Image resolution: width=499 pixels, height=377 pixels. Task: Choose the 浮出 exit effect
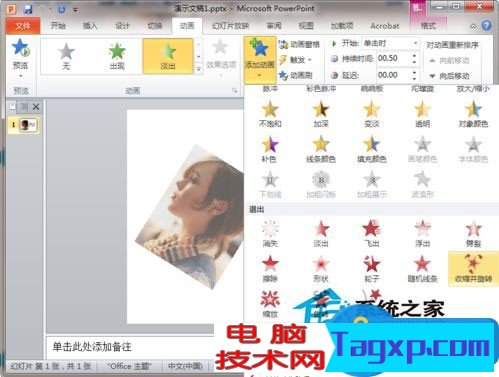(422, 233)
